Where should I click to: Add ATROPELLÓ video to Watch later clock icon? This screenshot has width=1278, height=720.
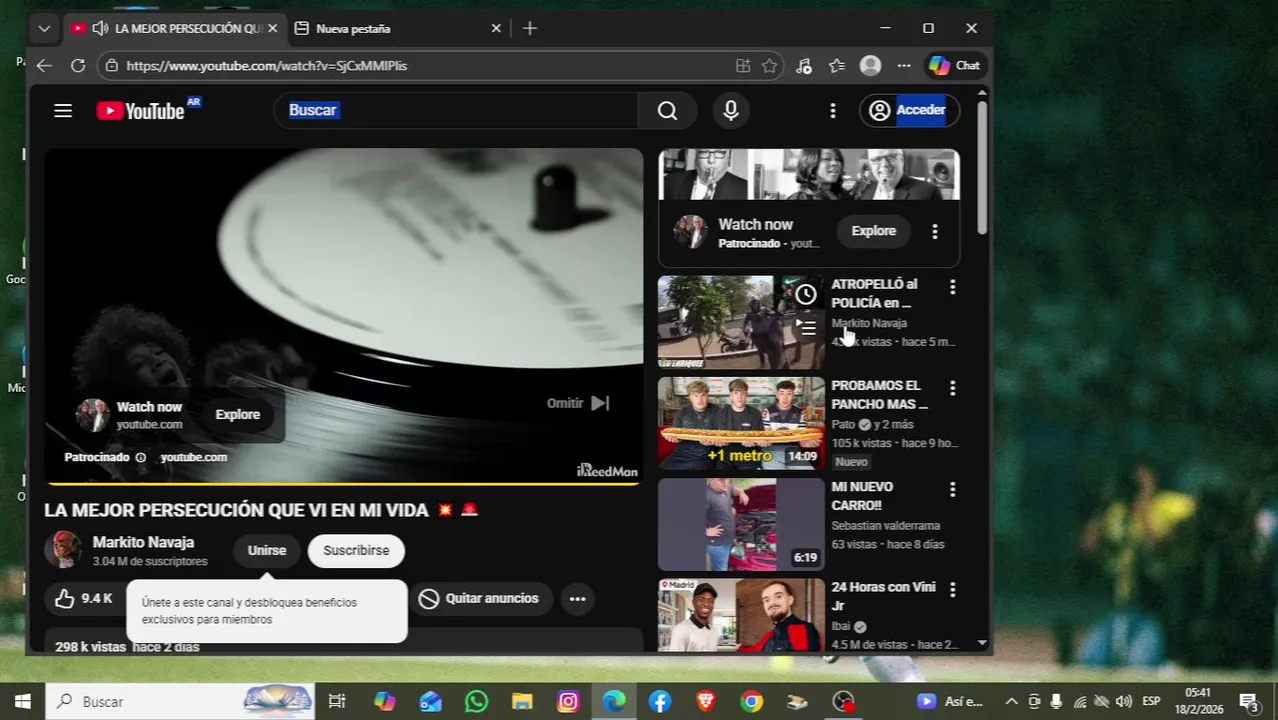(x=806, y=294)
